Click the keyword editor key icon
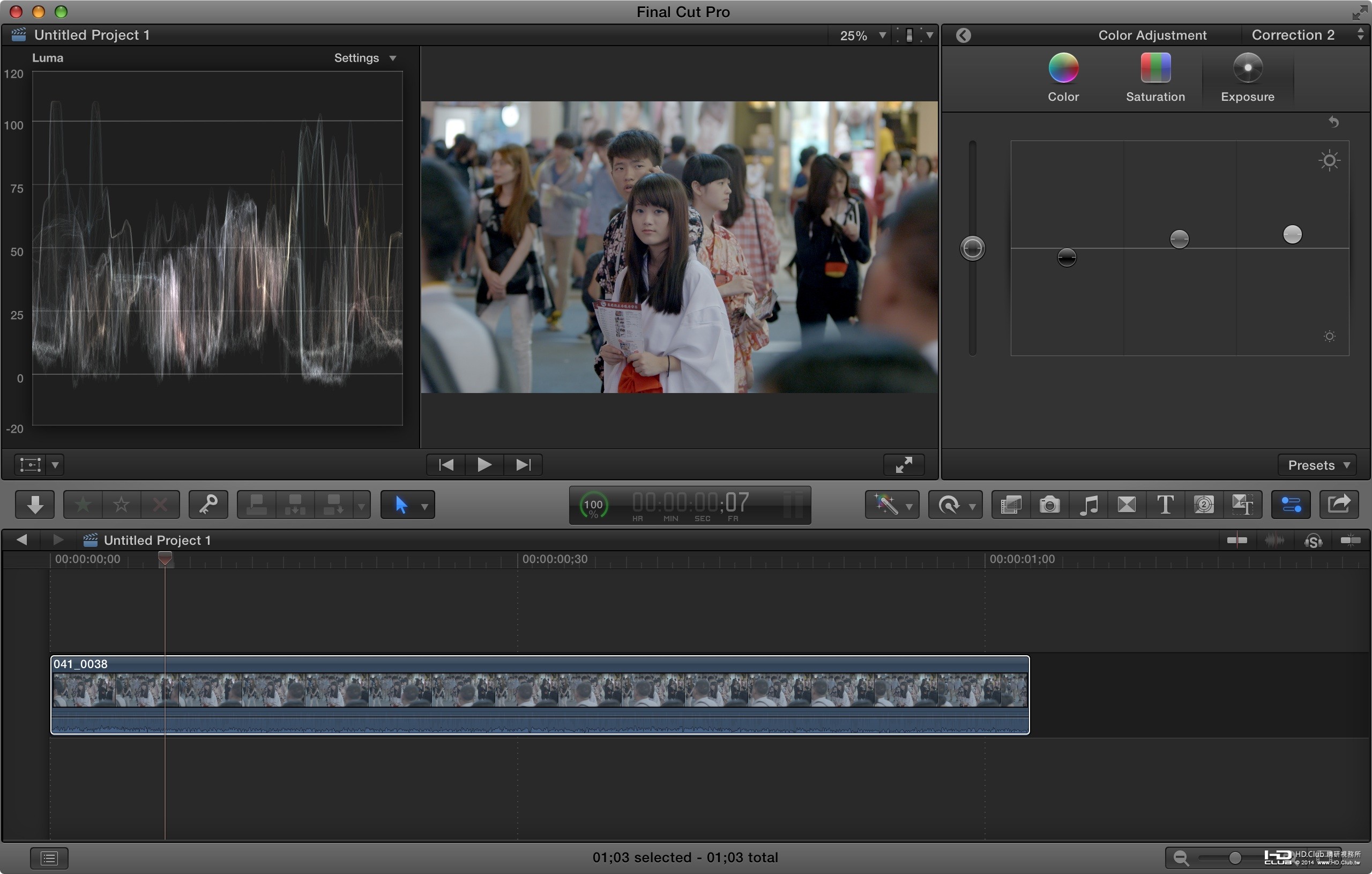Image resolution: width=1372 pixels, height=874 pixels. 208,505
